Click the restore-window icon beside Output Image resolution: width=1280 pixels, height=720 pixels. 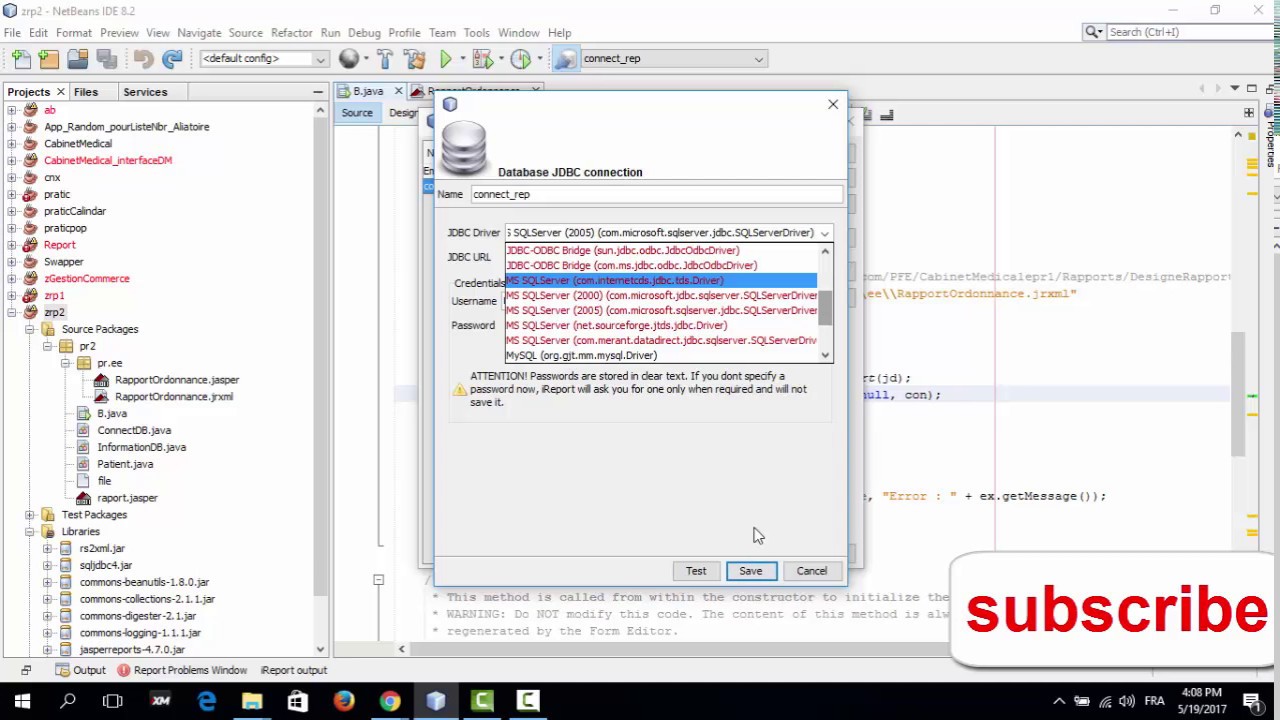26,670
